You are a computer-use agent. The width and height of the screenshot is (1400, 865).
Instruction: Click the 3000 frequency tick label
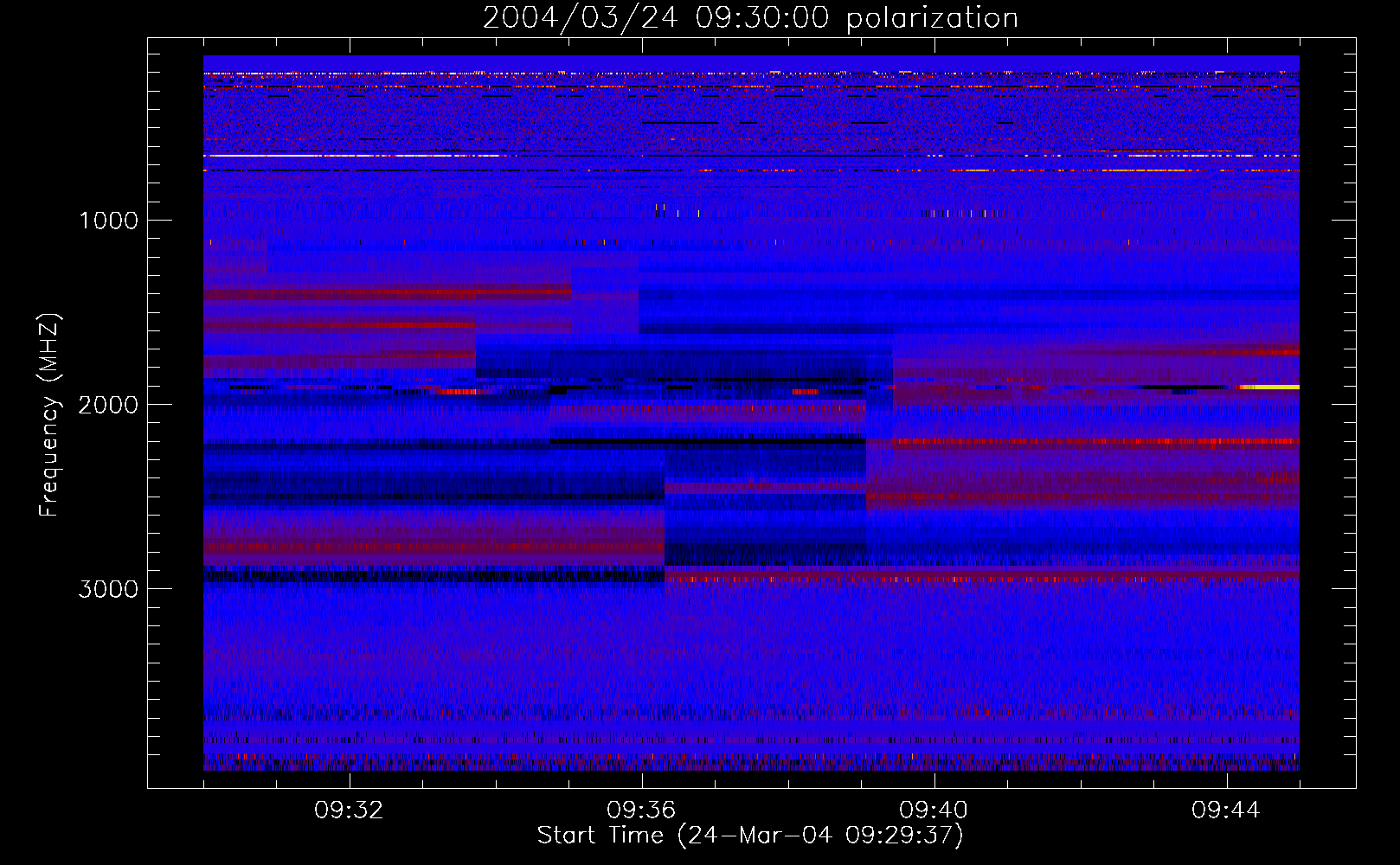point(108,589)
